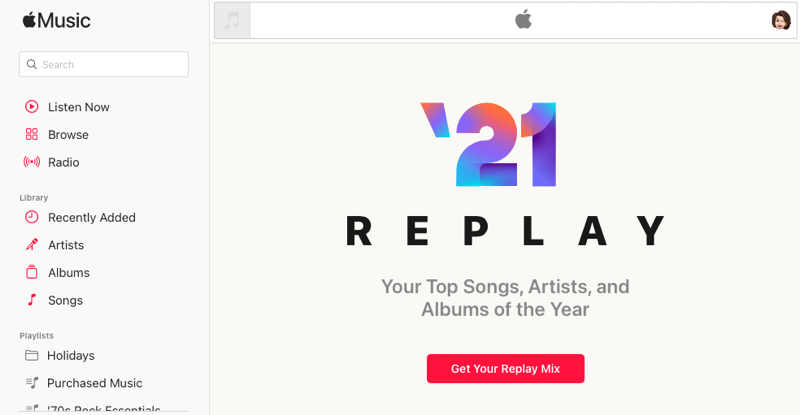Click the Browse grid icon
Image resolution: width=800 pixels, height=415 pixels.
tap(32, 135)
